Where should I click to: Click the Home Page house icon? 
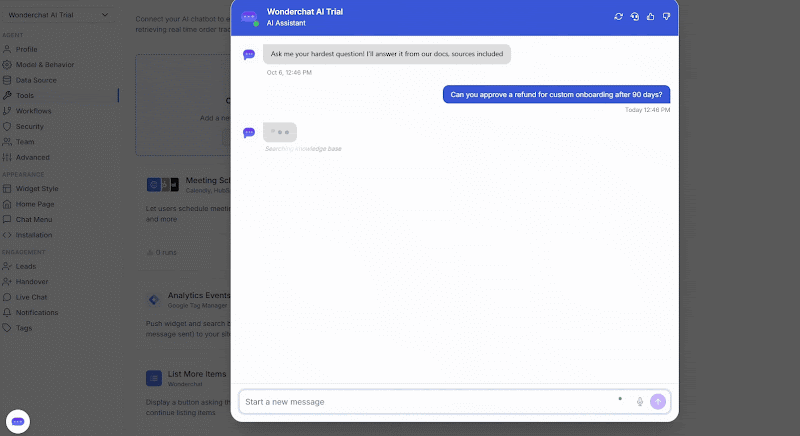7,204
